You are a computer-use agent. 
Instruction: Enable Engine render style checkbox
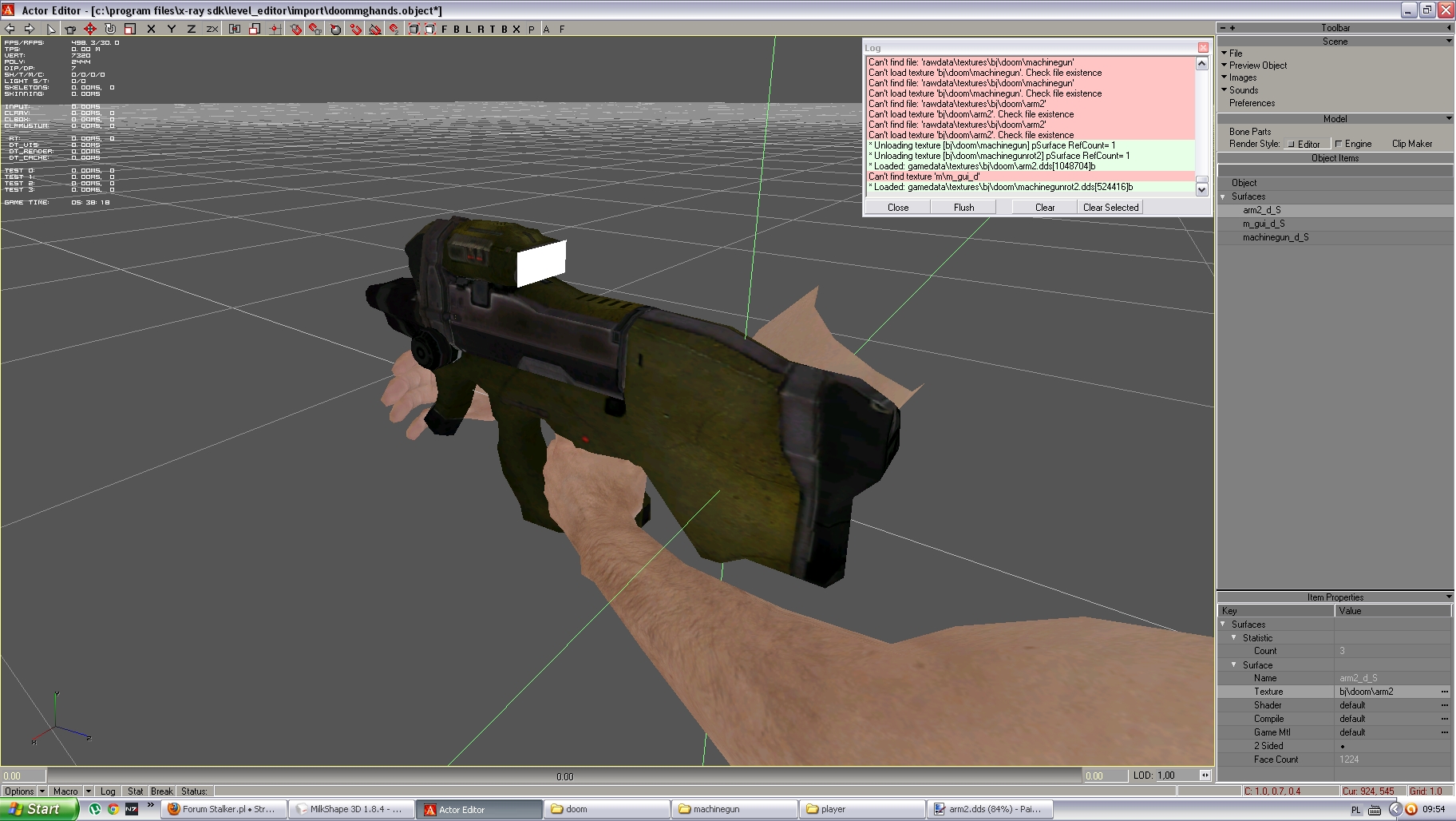tap(1339, 144)
